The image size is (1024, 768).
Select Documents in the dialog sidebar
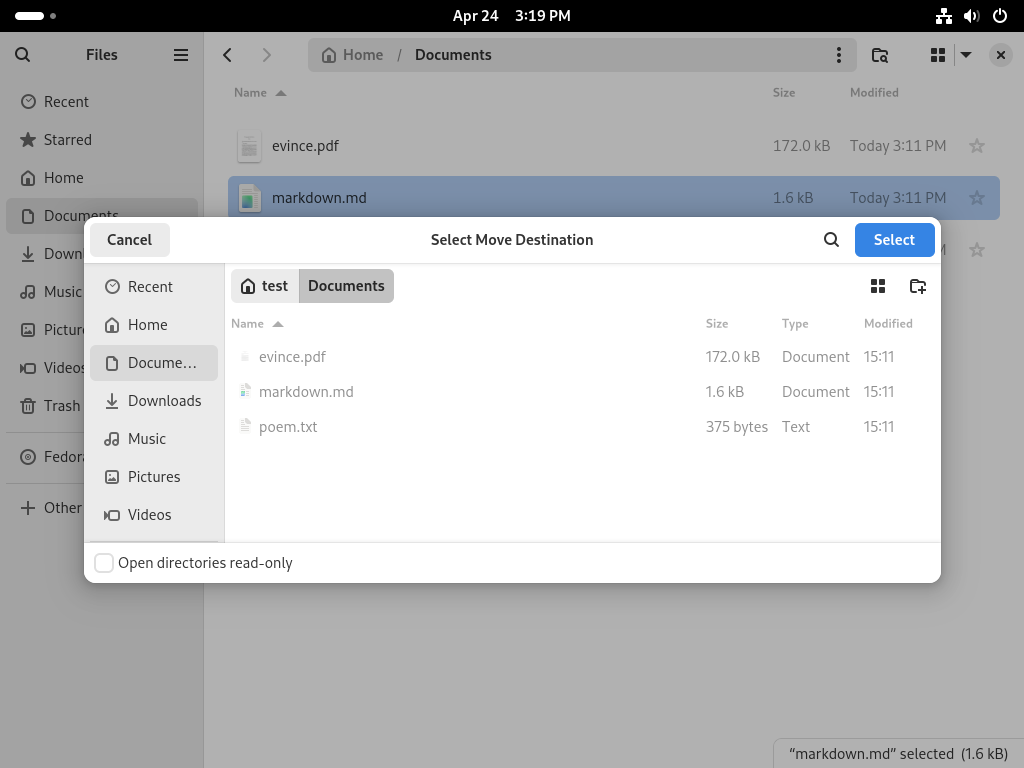(x=154, y=363)
